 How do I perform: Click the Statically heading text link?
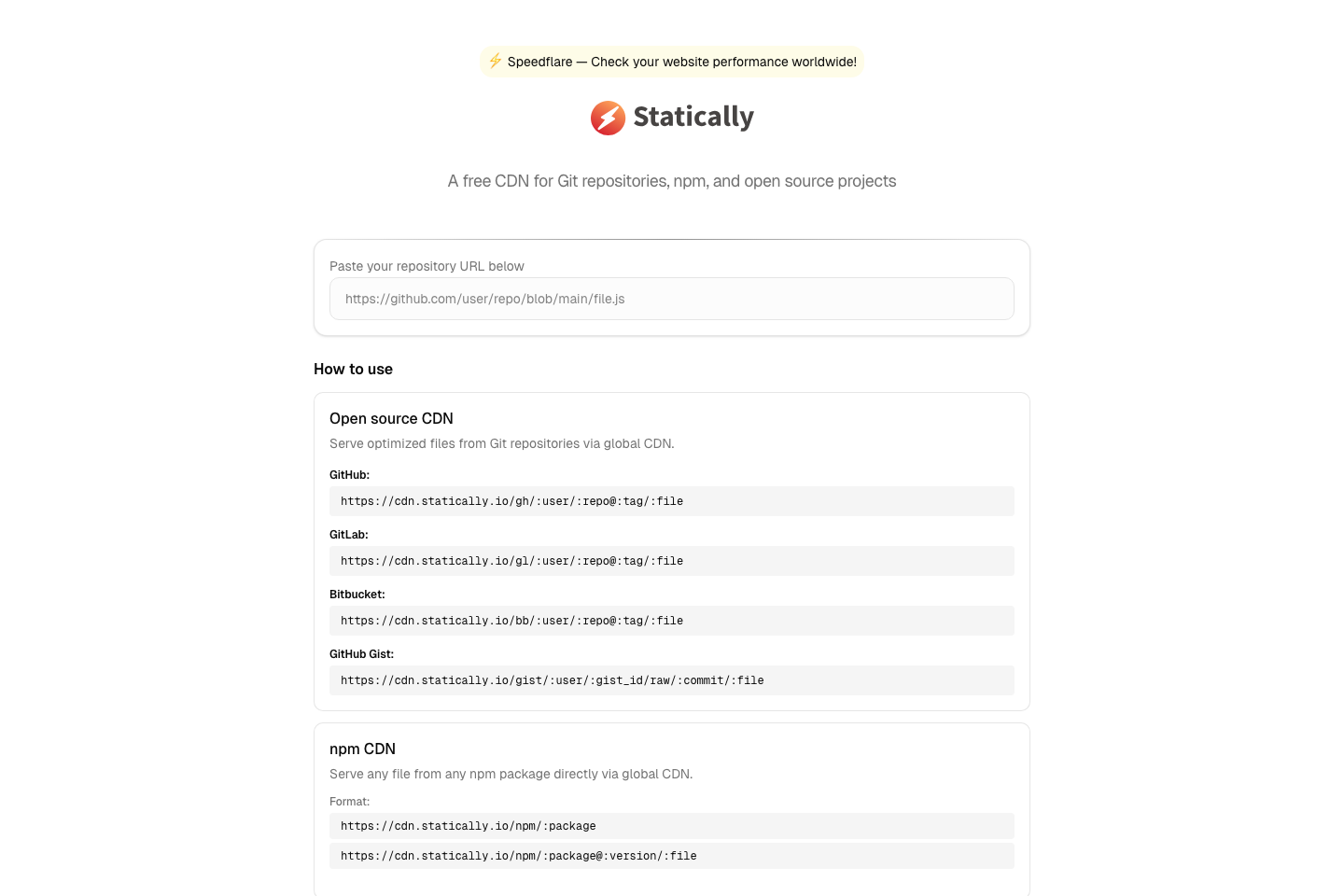[x=693, y=118]
